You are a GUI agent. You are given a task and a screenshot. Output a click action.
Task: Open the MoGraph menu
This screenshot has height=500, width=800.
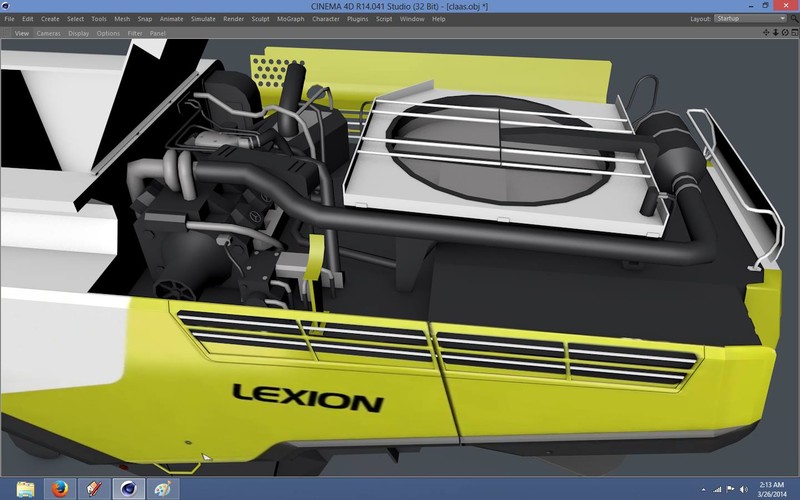coord(292,19)
